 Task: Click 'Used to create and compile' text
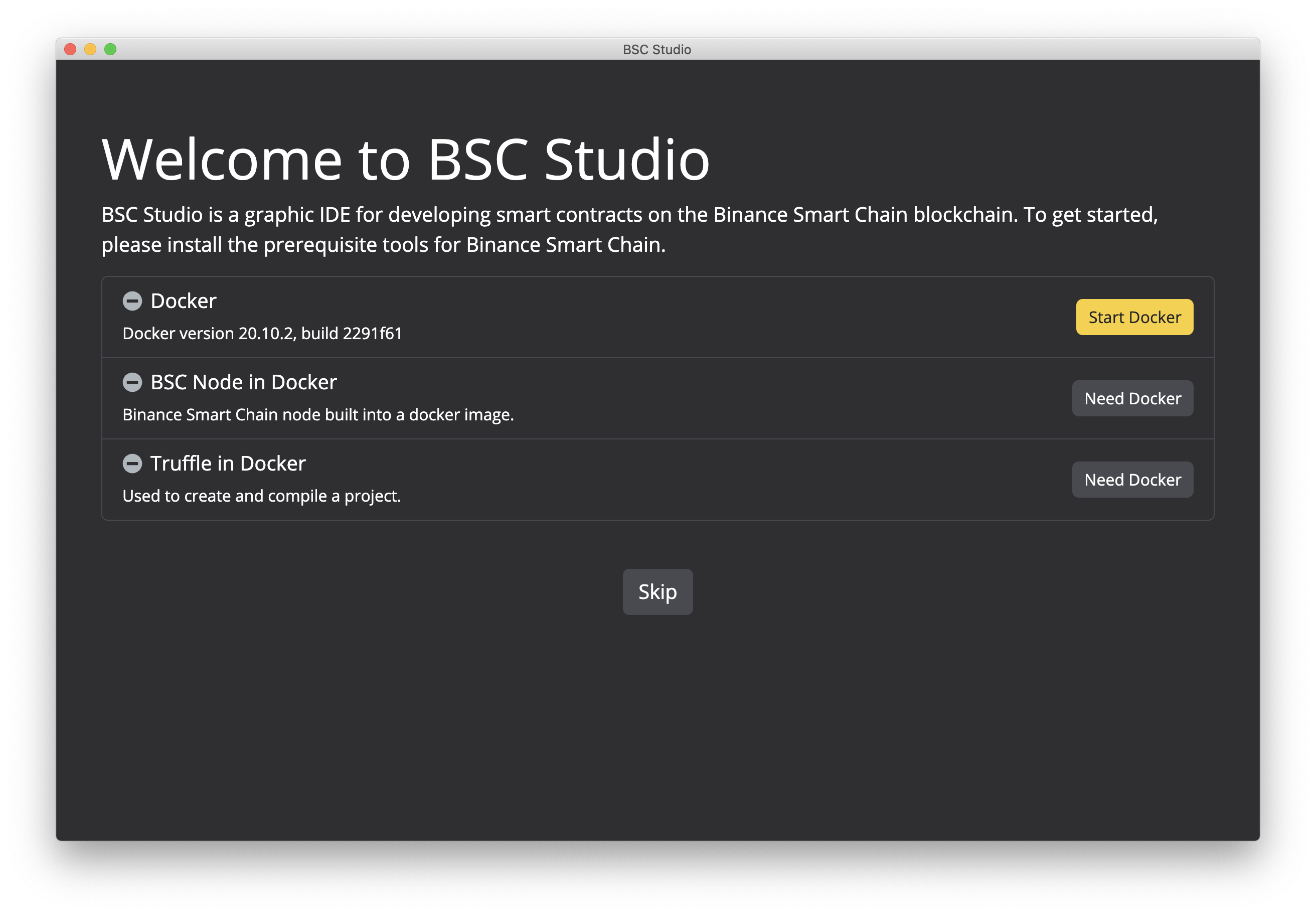coord(262,497)
